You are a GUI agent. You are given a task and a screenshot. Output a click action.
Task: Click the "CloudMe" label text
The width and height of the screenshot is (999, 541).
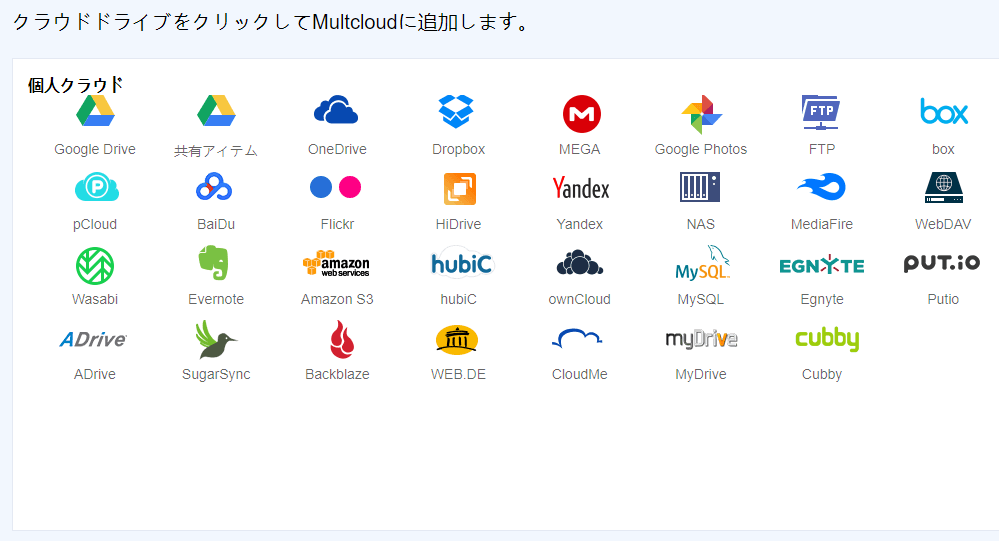click(x=579, y=374)
